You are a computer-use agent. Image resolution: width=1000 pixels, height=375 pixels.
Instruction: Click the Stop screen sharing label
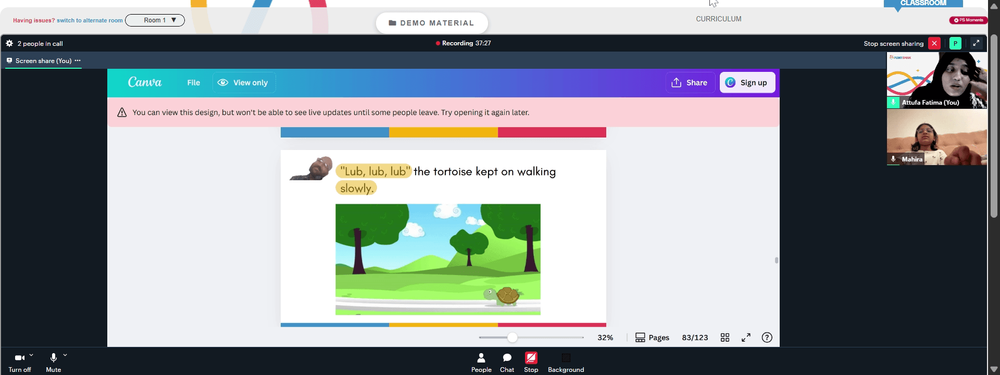(893, 43)
